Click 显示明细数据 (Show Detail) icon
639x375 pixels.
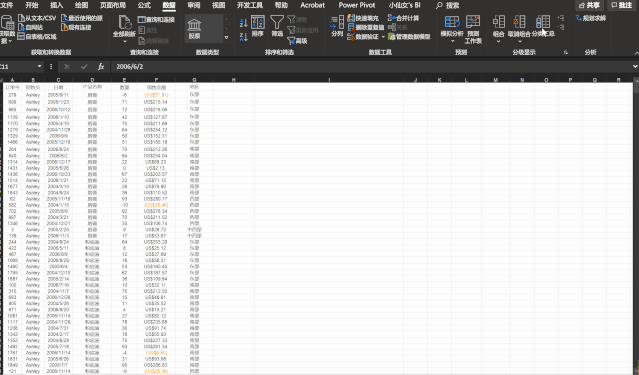pos(561,18)
